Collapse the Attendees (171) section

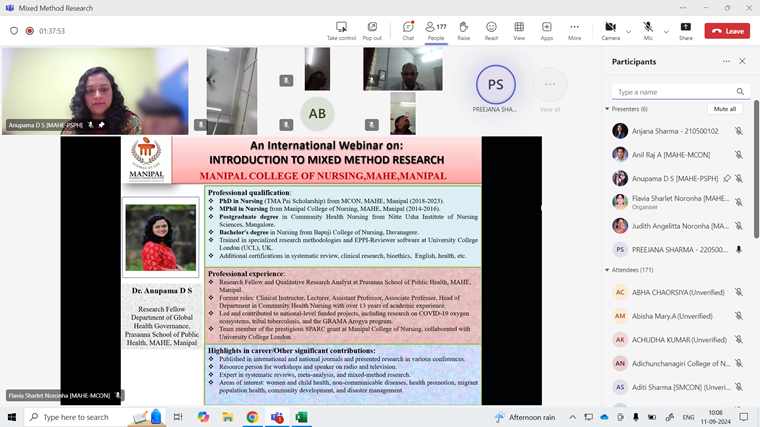coord(607,270)
